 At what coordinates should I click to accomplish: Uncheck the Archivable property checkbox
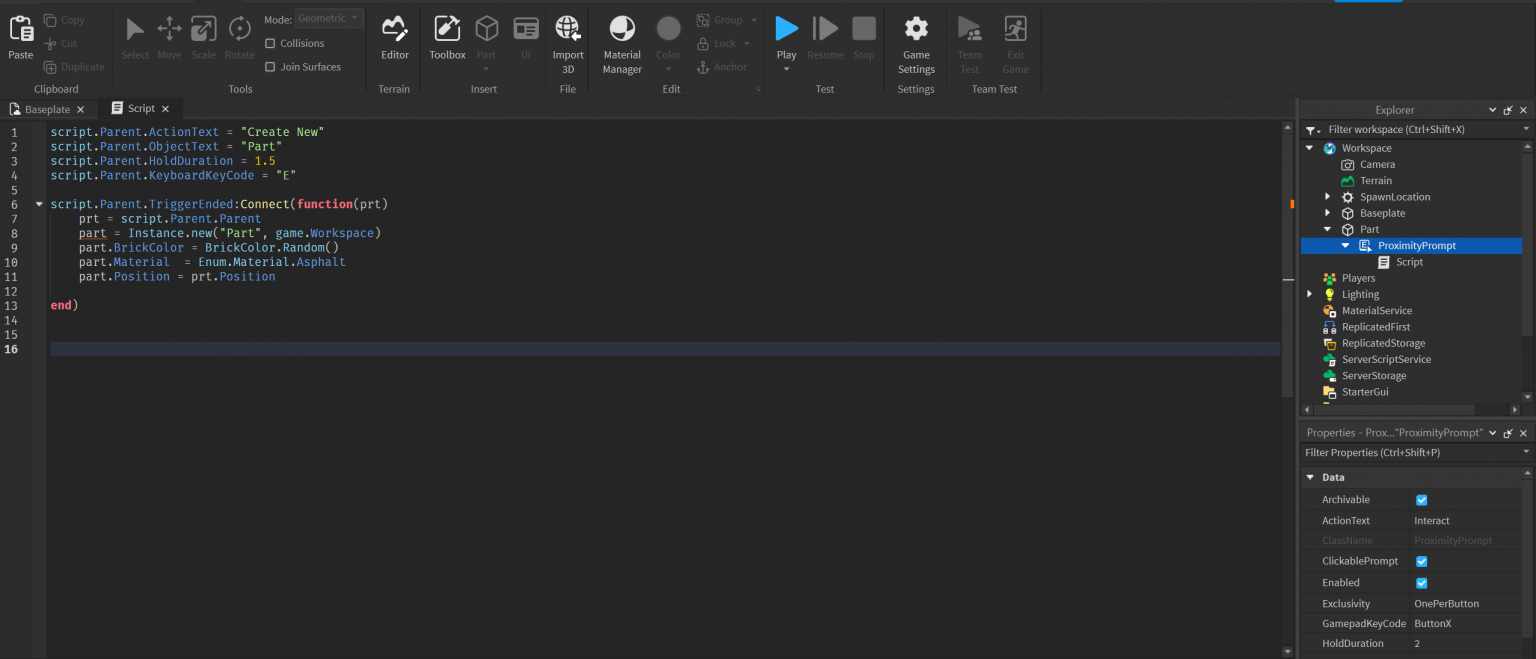click(1421, 499)
